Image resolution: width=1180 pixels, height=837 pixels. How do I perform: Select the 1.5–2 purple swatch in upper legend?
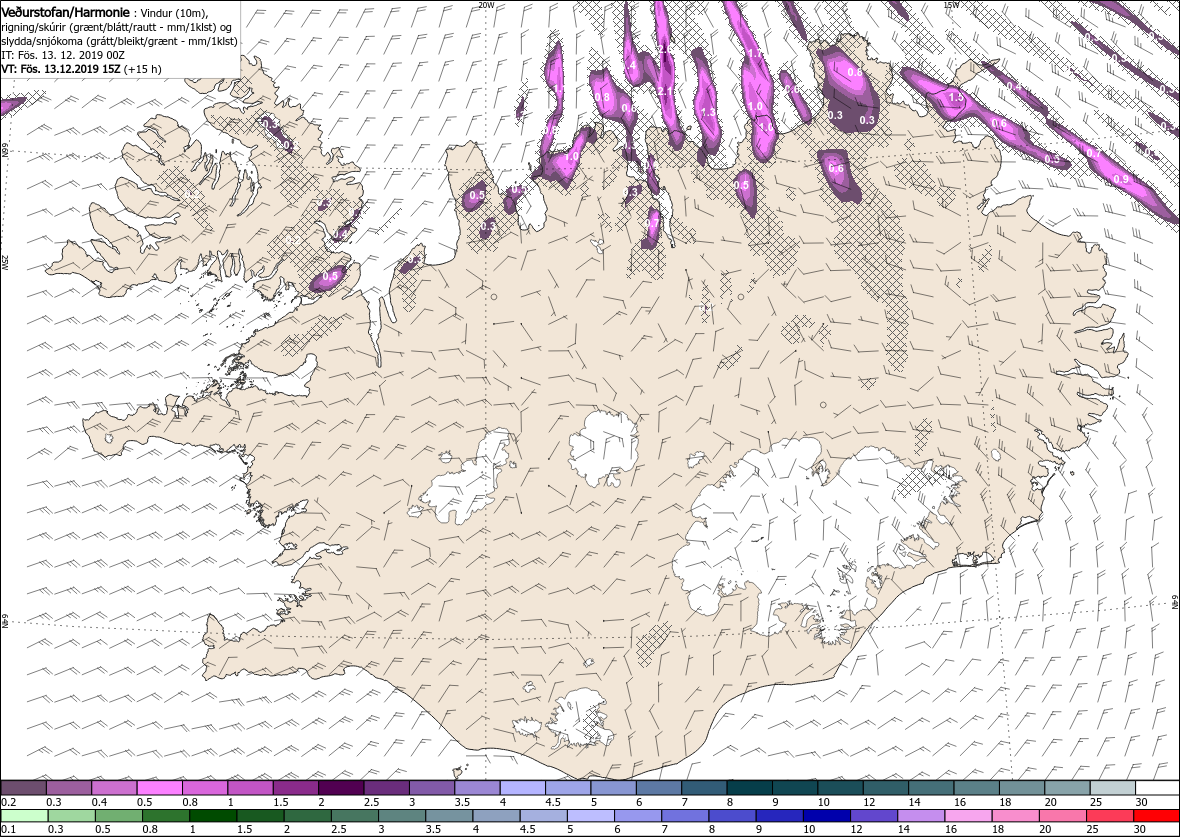[295, 788]
